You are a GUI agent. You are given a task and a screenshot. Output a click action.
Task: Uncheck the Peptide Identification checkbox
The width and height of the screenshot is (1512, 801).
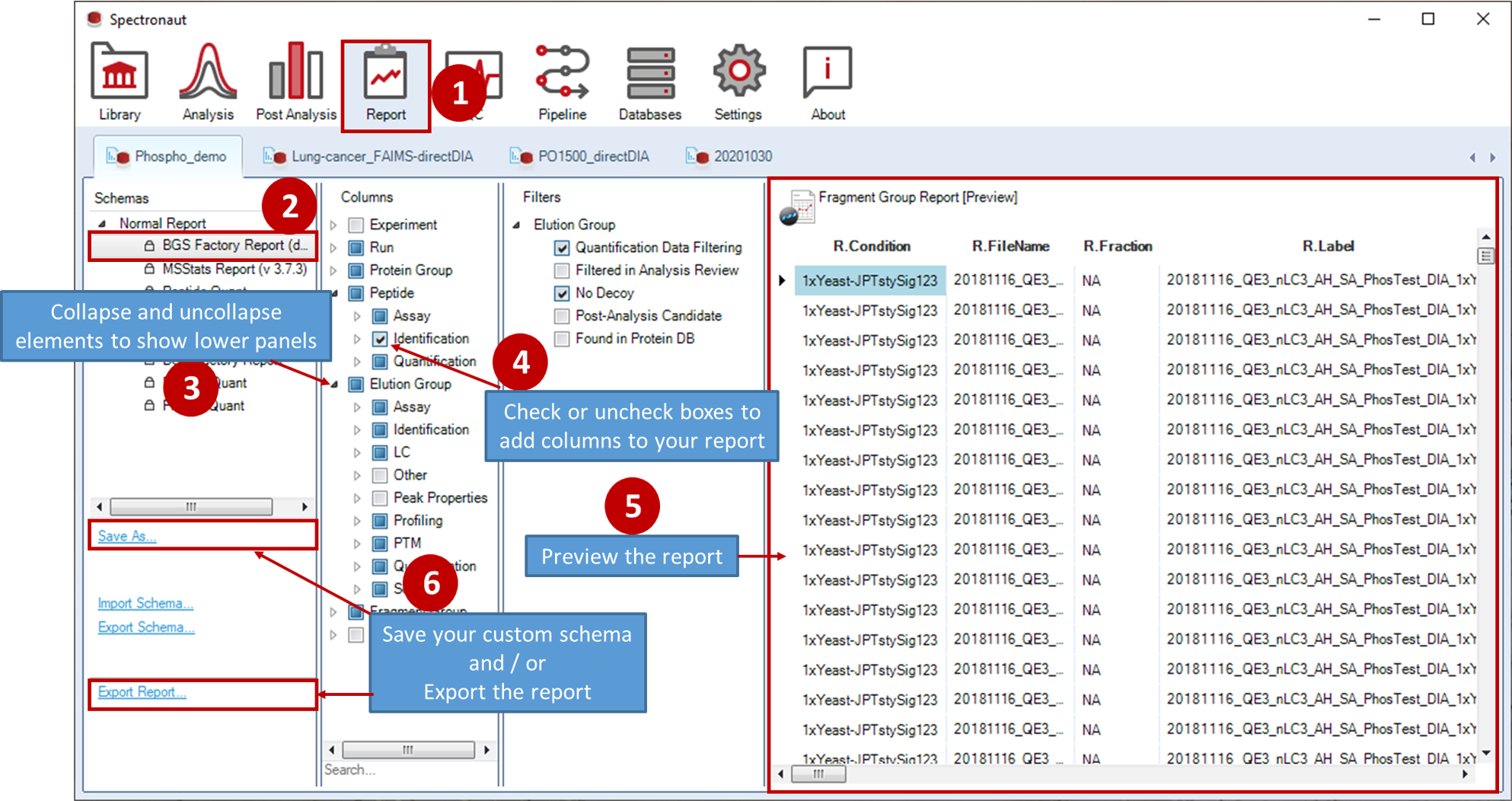click(380, 339)
